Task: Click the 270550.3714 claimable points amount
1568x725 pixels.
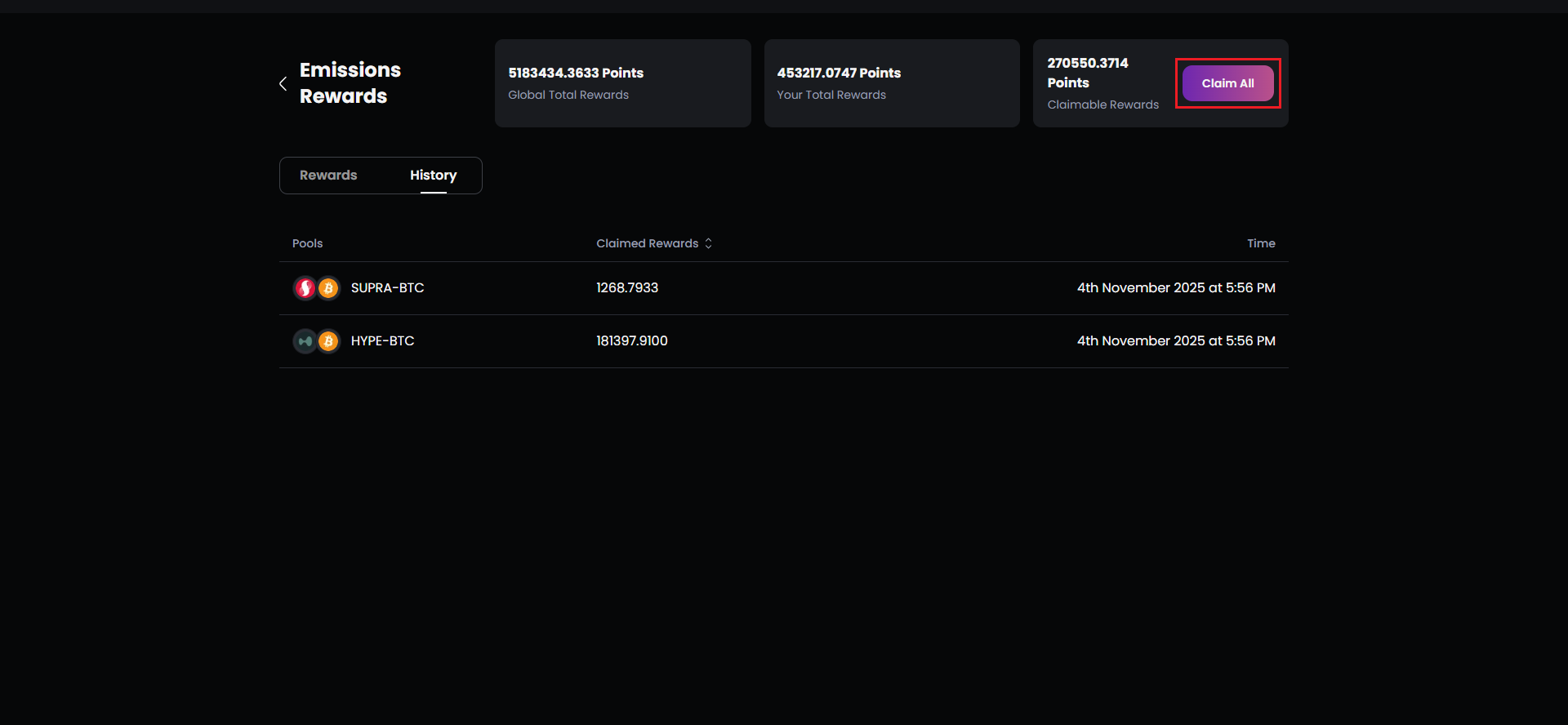Action: [1087, 64]
